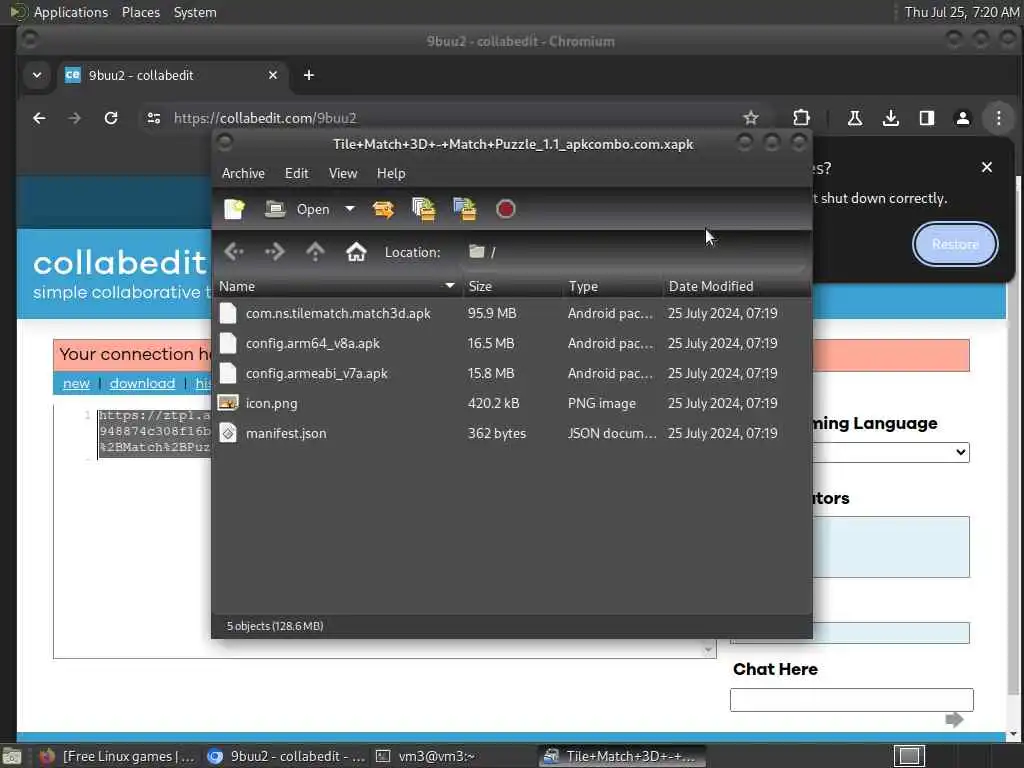This screenshot has width=1024, height=768.
Task: Switch to vm3@vm3 terminal in taskbar
Action: [426, 756]
